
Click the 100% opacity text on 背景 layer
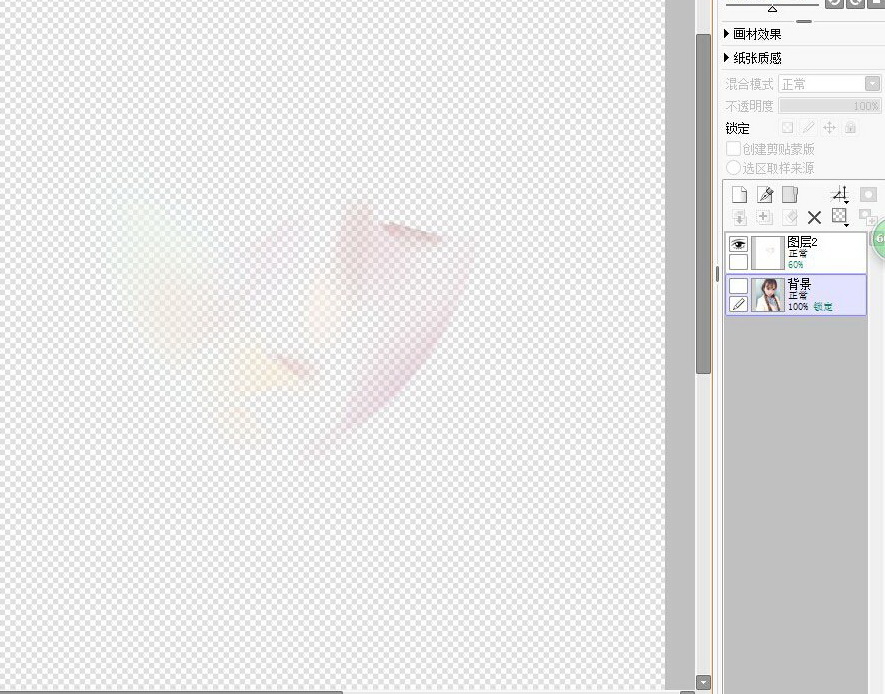click(798, 306)
